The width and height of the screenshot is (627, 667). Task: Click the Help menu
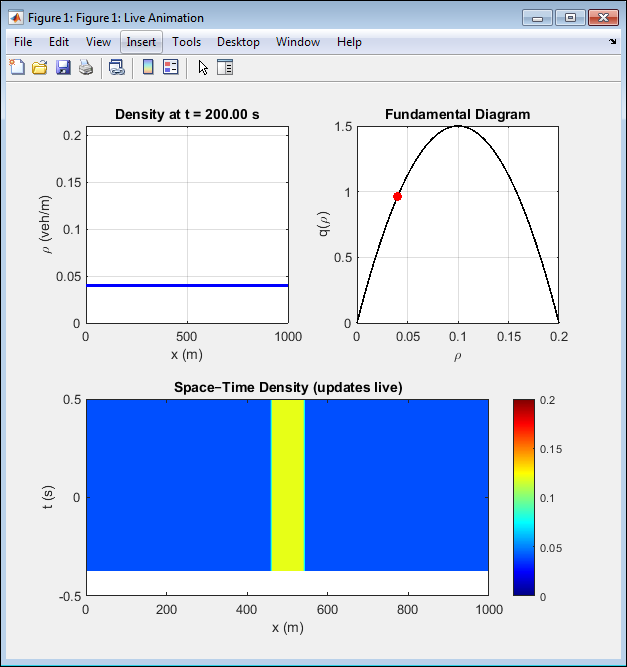(349, 42)
